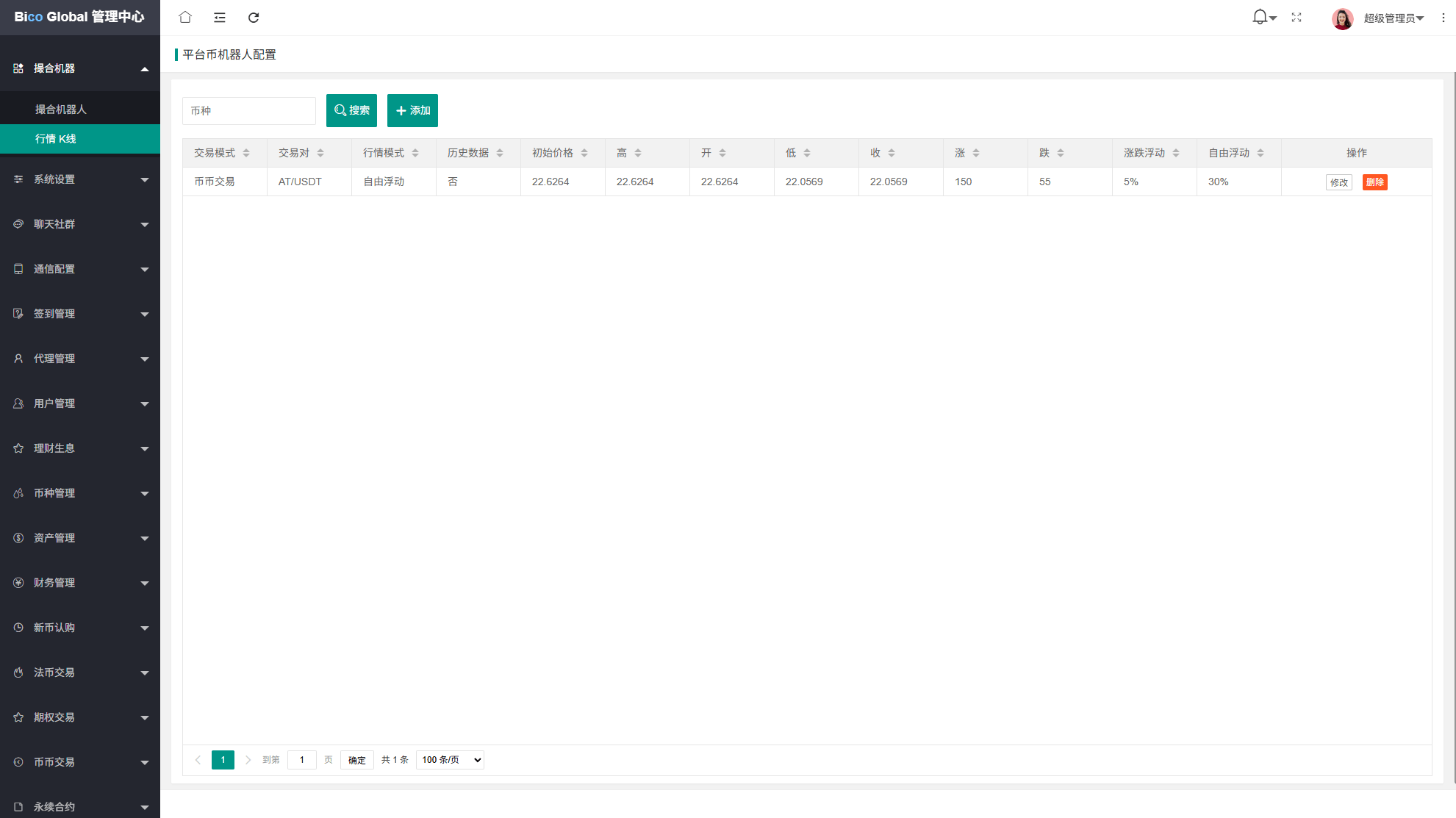Click the admin avatar picture
Image resolution: width=1456 pixels, height=818 pixels.
click(x=1342, y=18)
